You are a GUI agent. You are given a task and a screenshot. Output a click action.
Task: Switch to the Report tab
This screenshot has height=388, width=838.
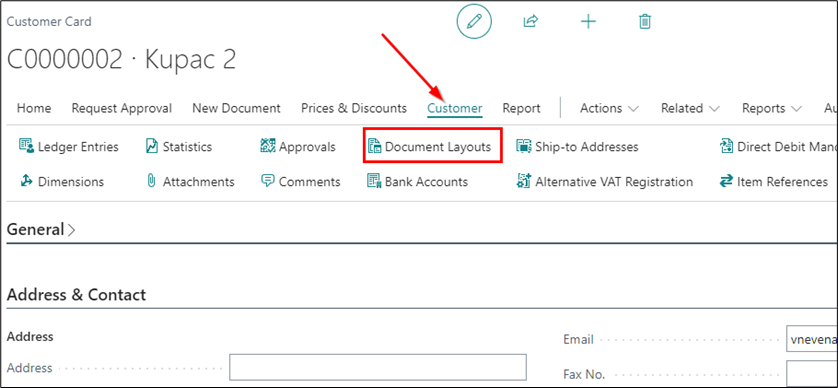(x=522, y=108)
